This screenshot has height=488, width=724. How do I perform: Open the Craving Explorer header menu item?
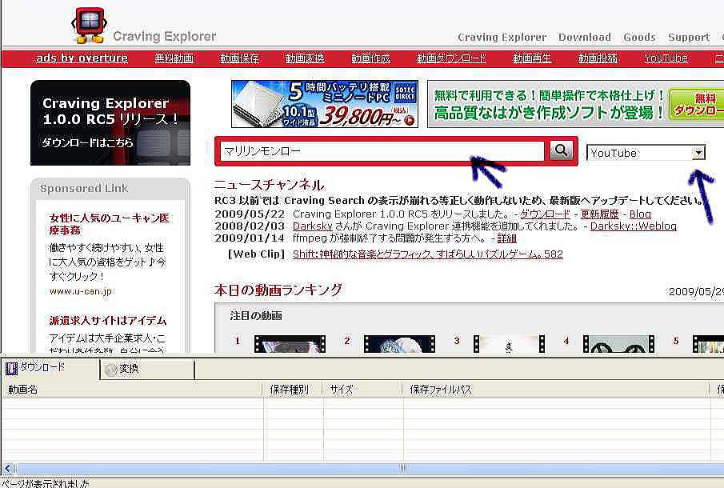click(x=502, y=37)
